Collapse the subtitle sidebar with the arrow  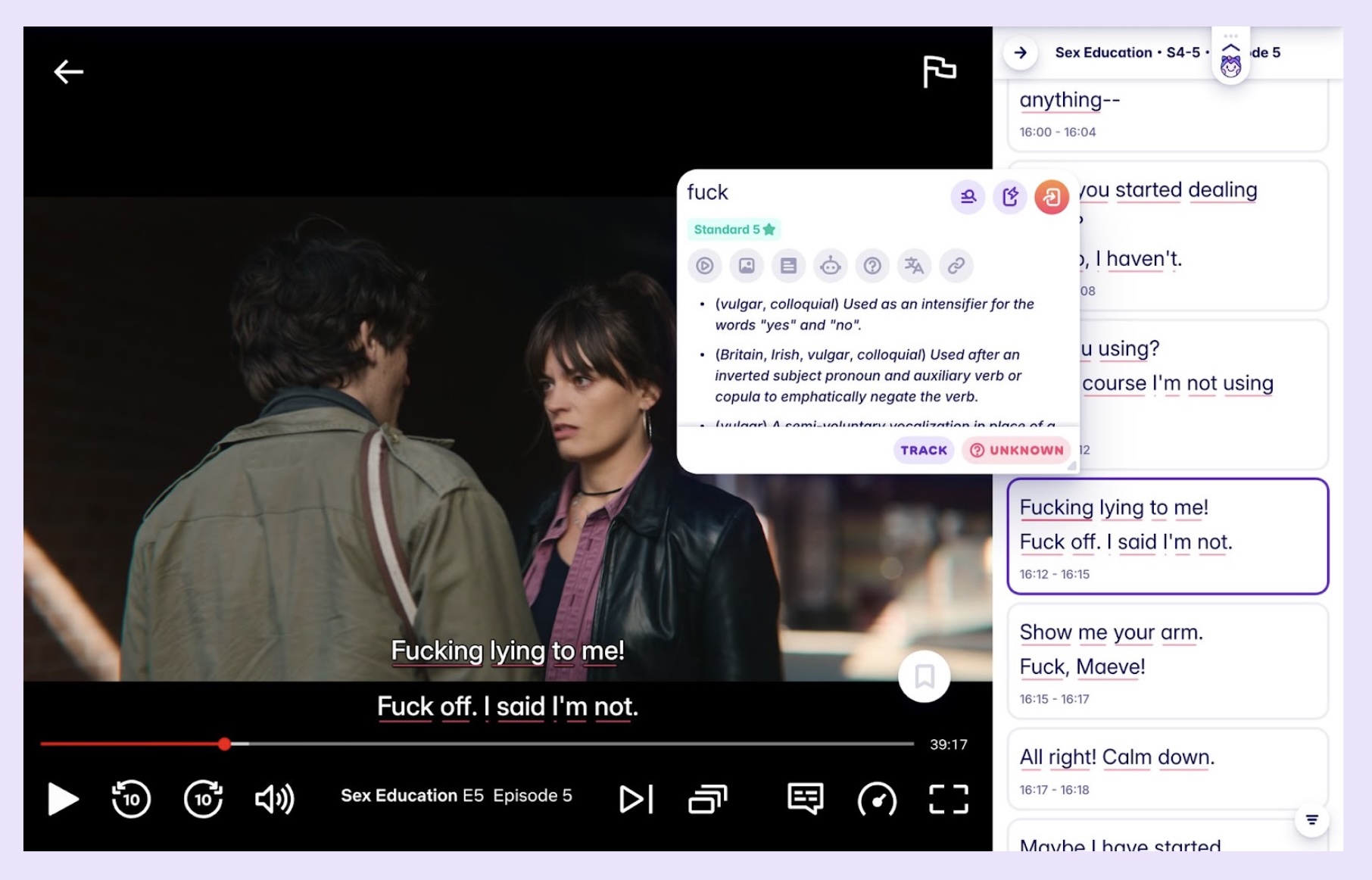(1021, 53)
